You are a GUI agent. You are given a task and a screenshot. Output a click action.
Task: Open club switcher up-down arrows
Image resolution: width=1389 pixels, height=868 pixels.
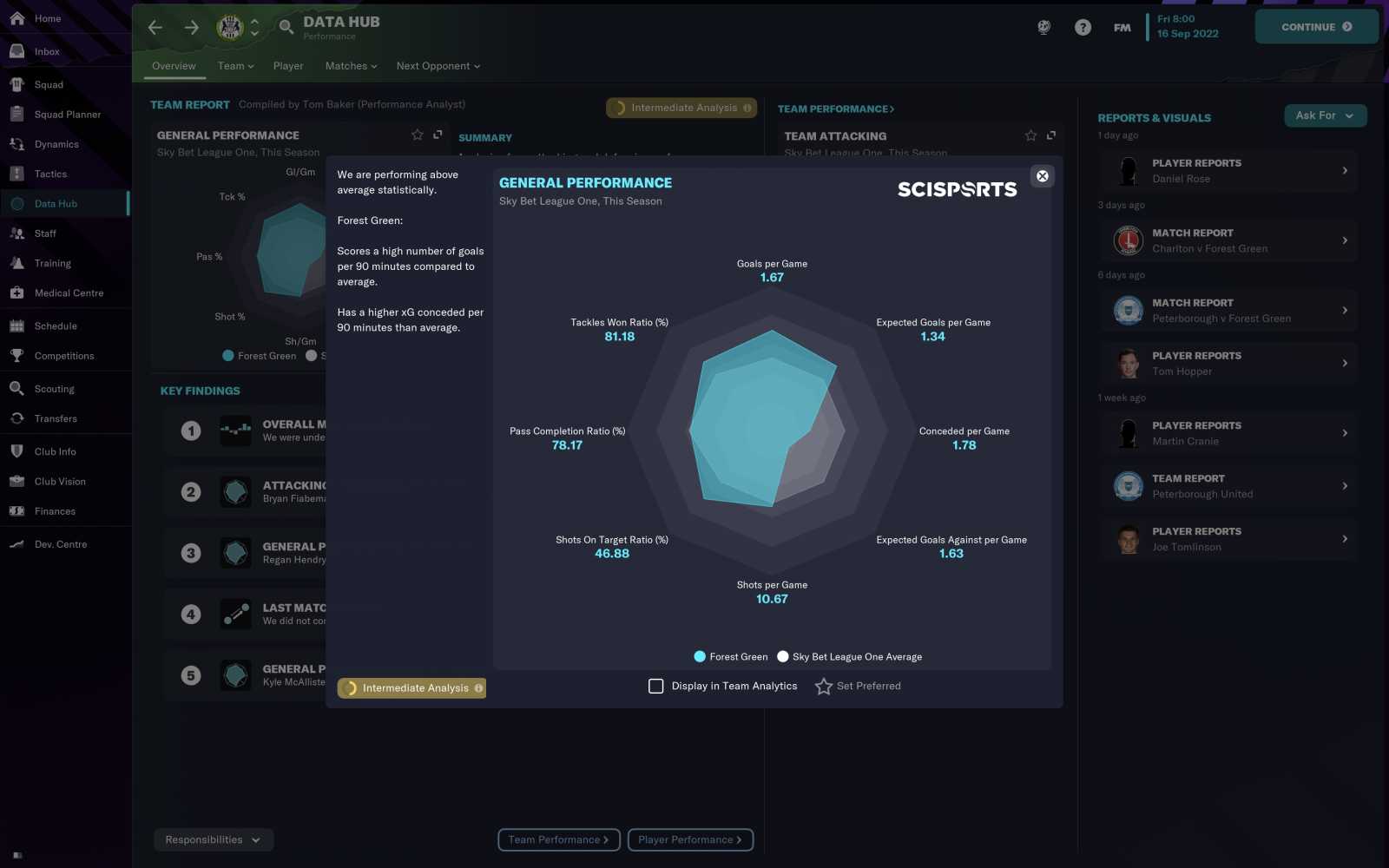point(254,28)
